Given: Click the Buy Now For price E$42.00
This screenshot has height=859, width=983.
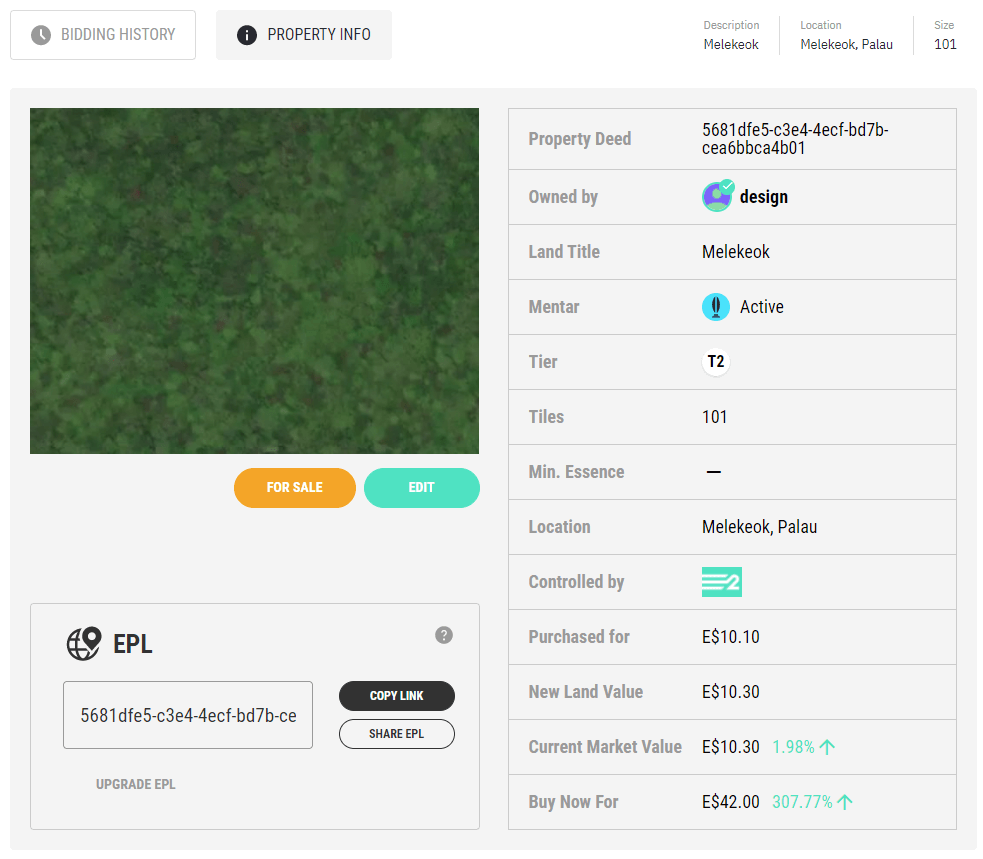Looking at the screenshot, I should pyautogui.click(x=730, y=802).
